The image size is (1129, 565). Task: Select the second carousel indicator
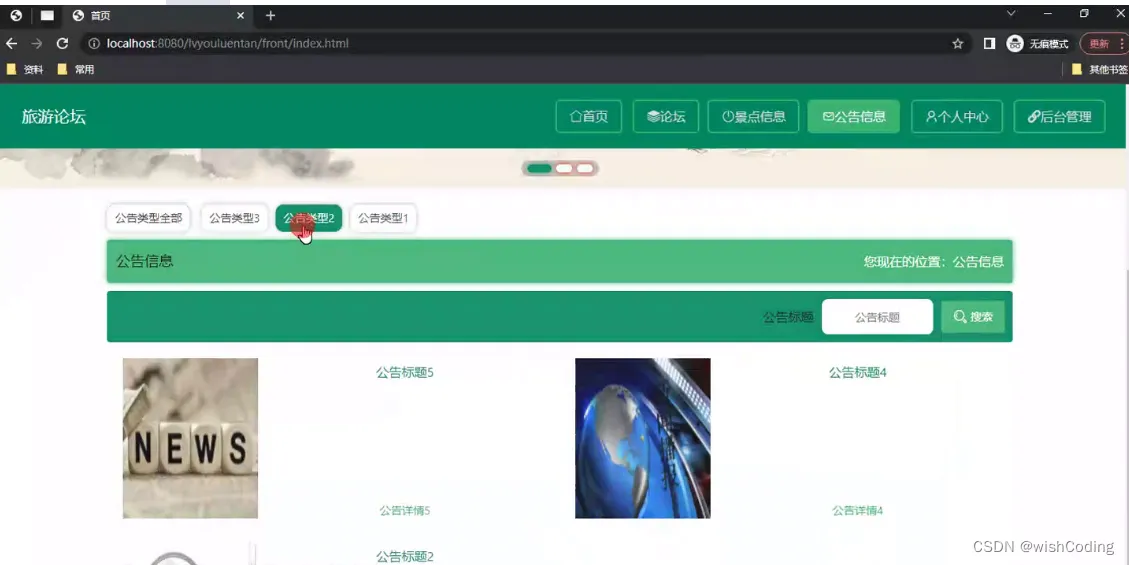564,168
